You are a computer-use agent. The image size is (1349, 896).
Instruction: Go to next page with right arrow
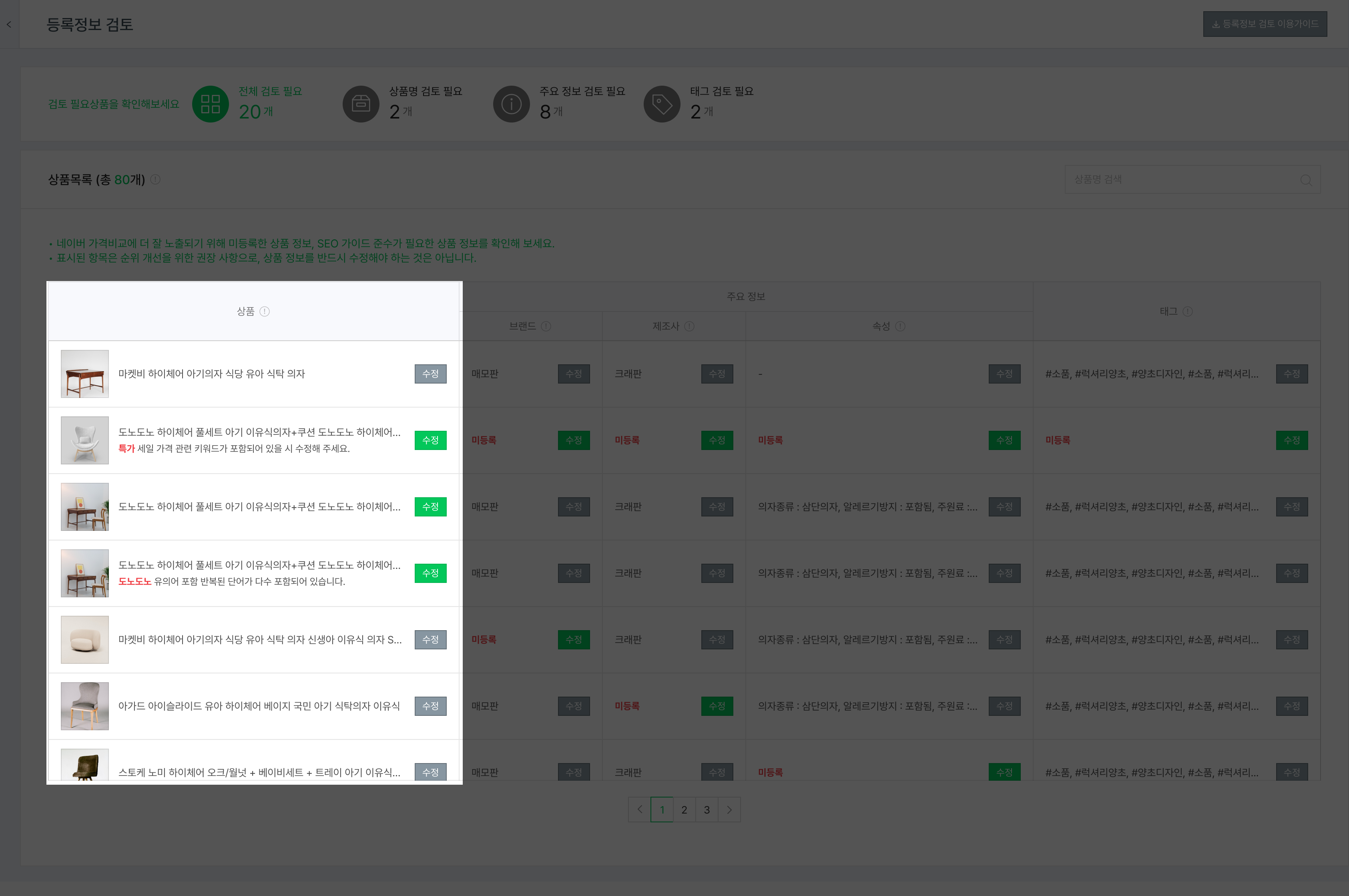(729, 810)
